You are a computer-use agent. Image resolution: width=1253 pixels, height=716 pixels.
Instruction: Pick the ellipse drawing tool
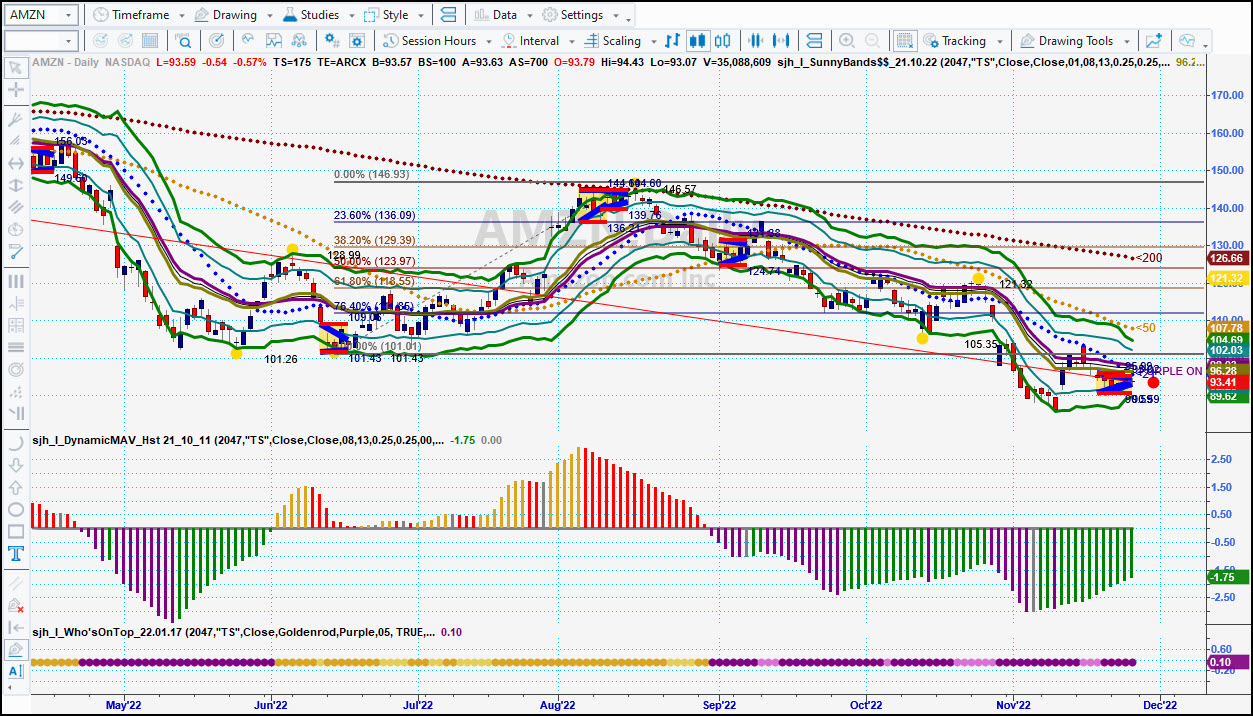coord(16,509)
